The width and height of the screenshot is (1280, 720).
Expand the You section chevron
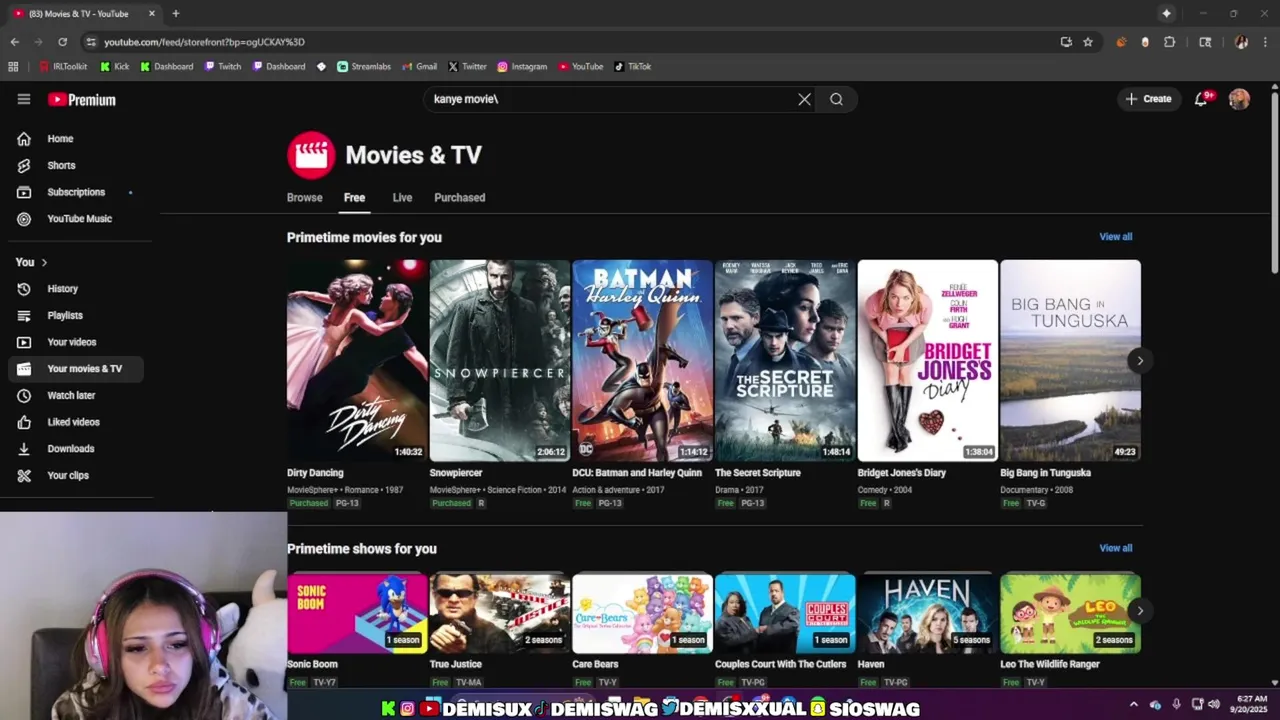[x=44, y=262]
